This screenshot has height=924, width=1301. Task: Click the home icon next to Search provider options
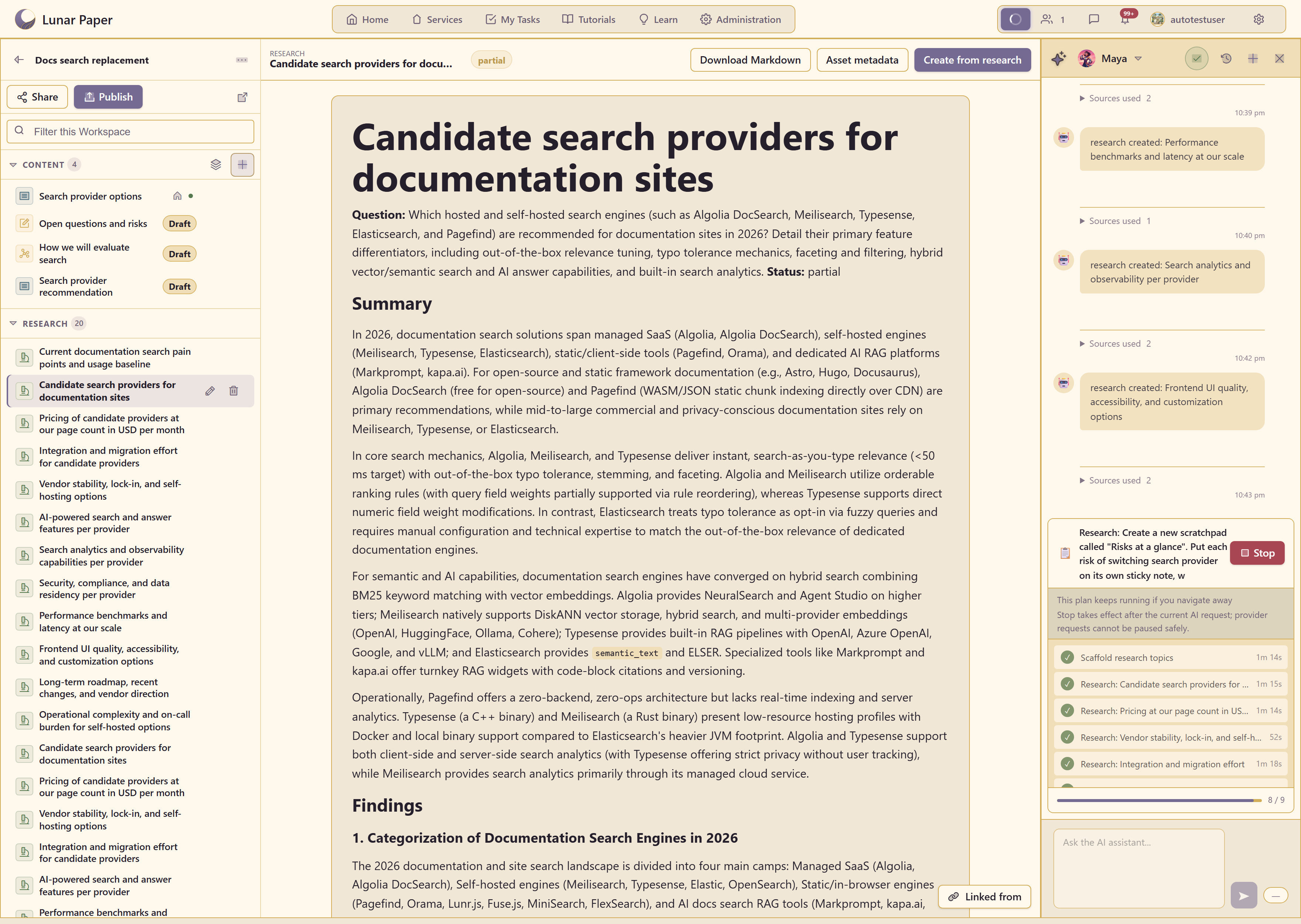click(177, 196)
